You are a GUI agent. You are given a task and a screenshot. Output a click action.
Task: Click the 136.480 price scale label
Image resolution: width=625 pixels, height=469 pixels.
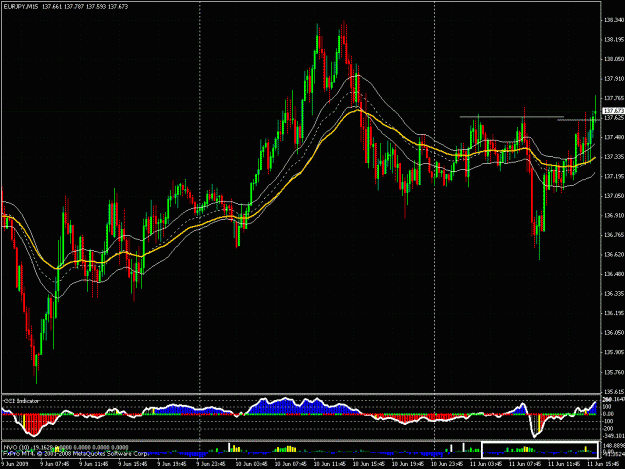(x=614, y=274)
